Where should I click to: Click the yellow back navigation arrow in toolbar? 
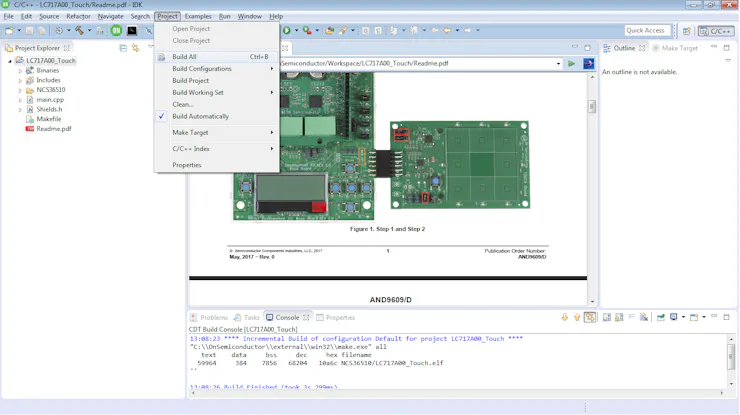click(x=447, y=31)
